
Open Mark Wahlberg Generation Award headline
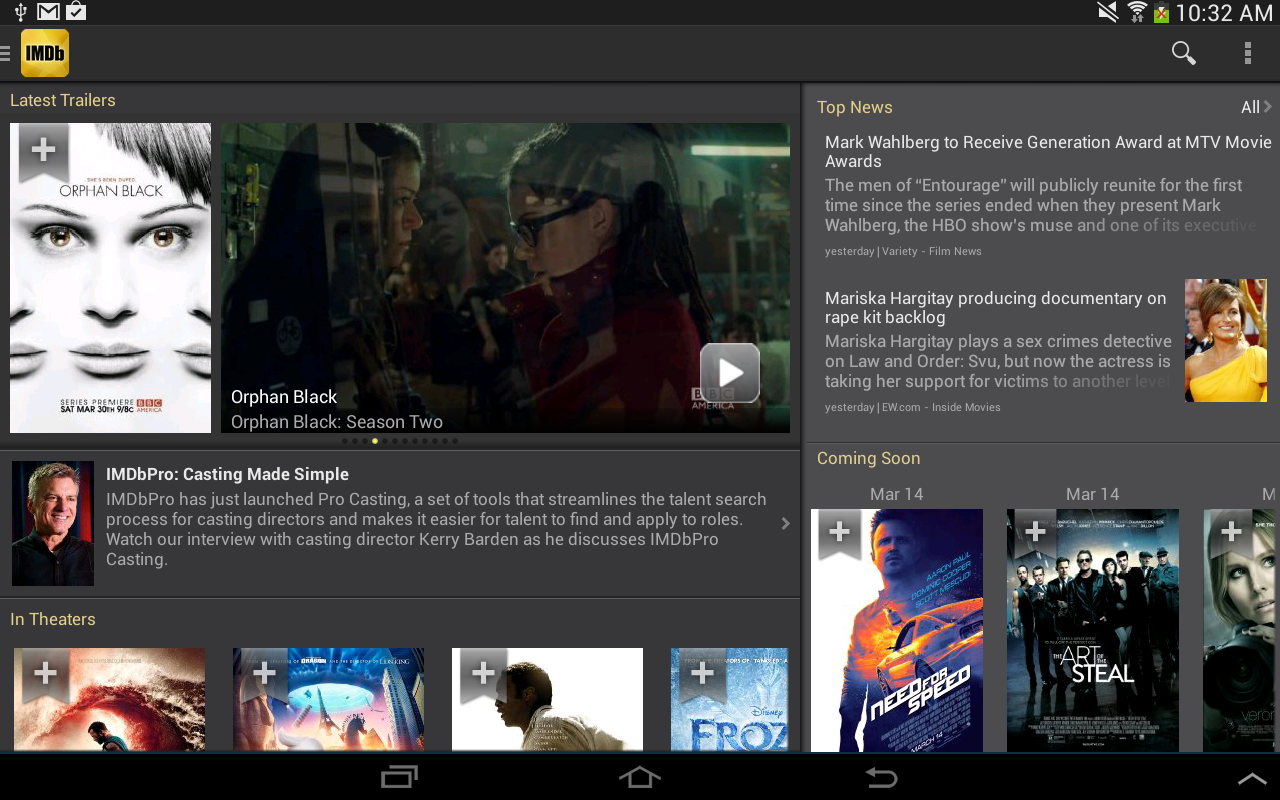click(1048, 152)
